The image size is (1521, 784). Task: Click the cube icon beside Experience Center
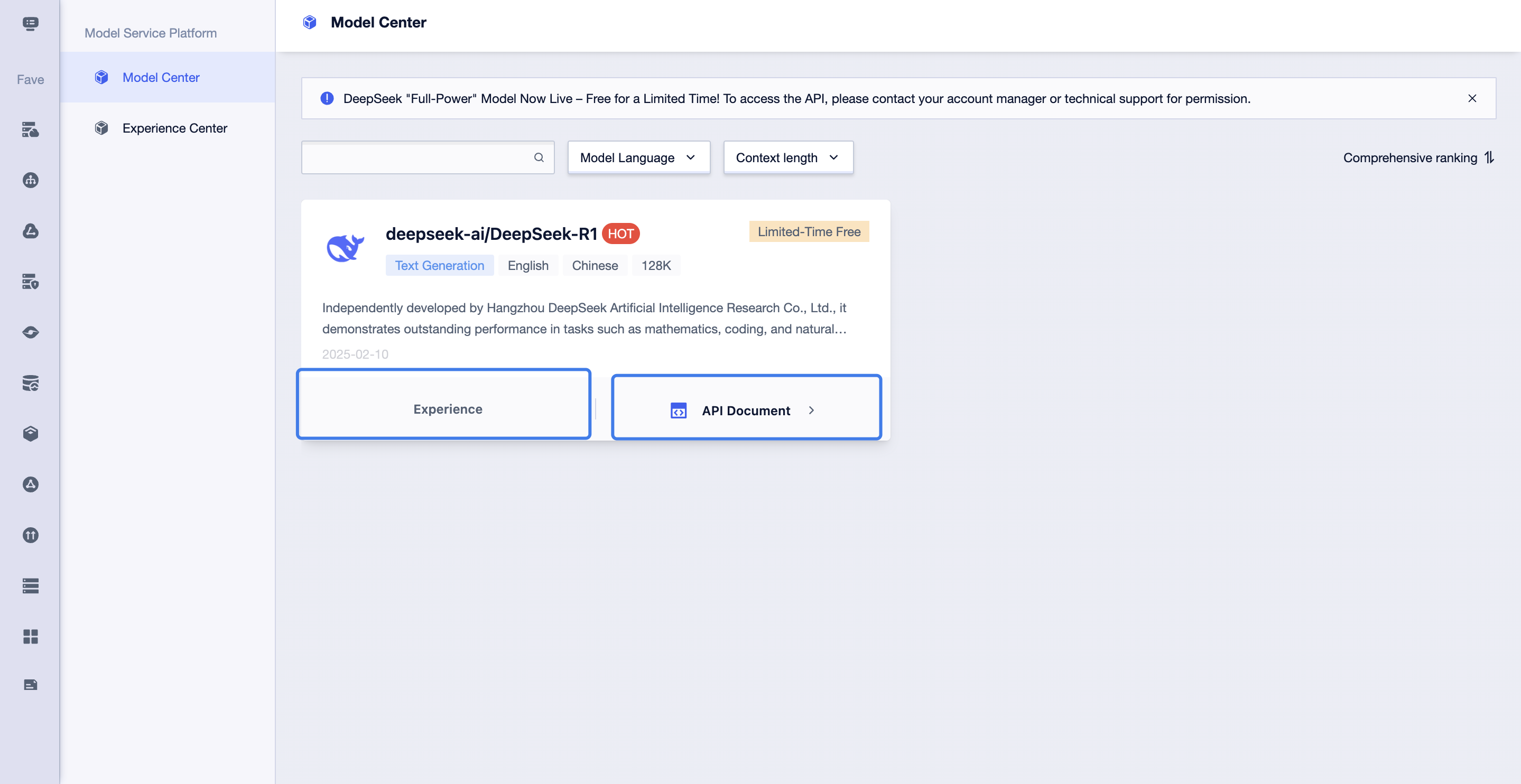[101, 128]
